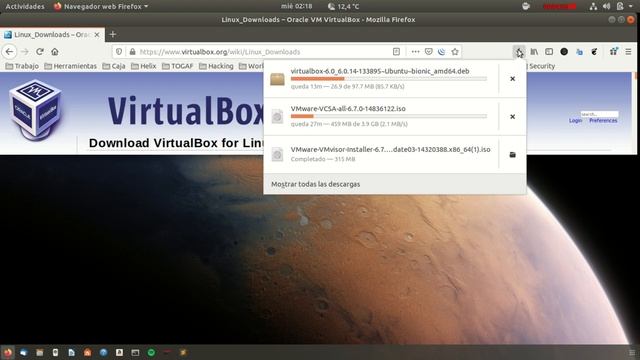Open containing folder for VMware-VMvisor iso
This screenshot has height=360, width=640.
513,155
